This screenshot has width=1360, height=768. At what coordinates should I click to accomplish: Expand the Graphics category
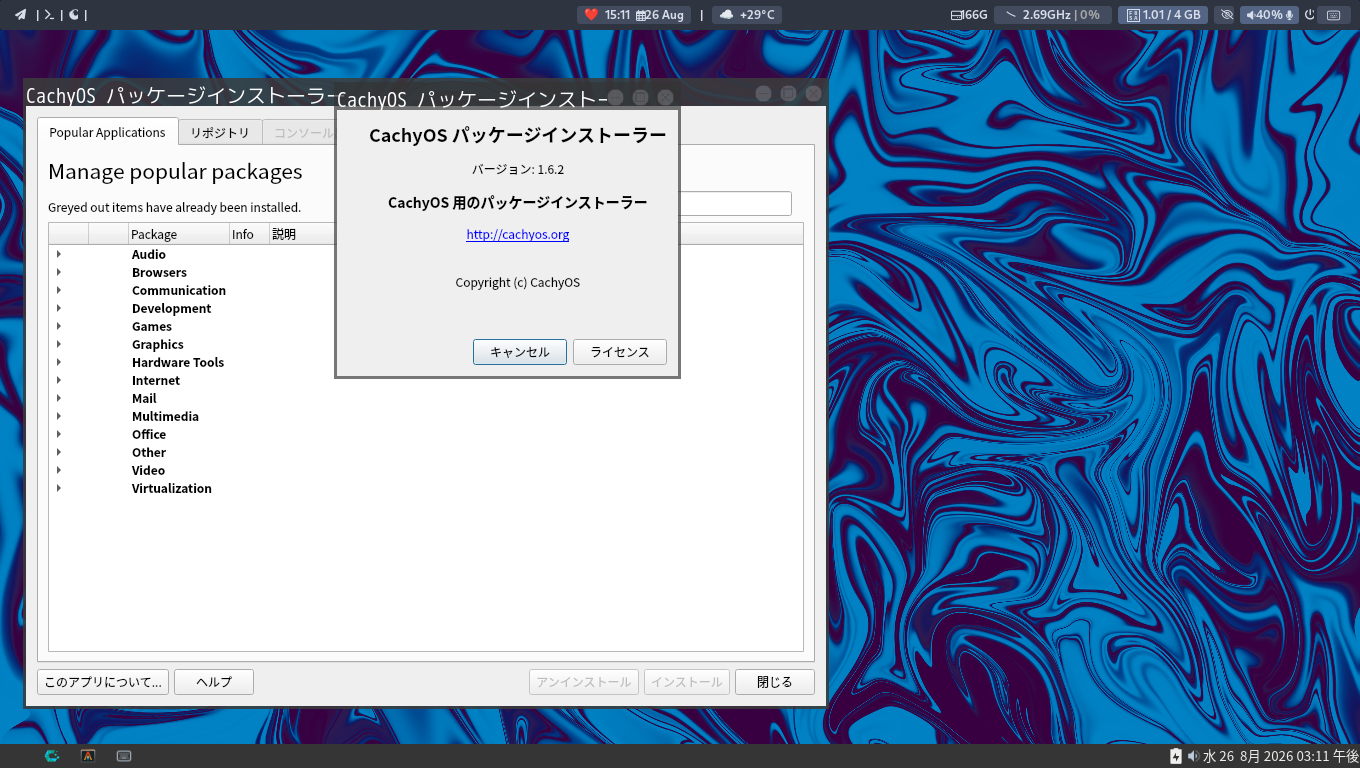[x=59, y=344]
